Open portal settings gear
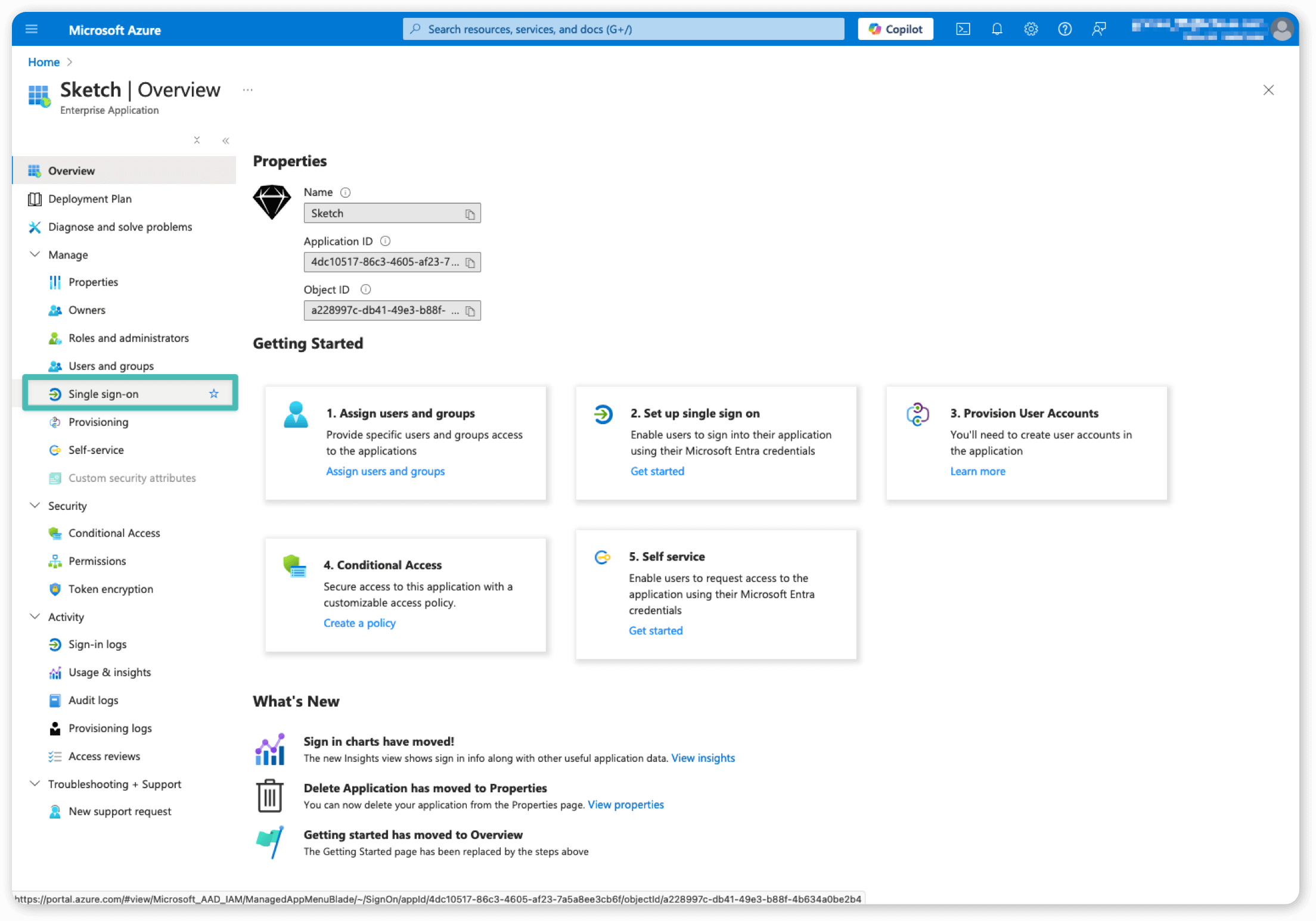 [1031, 29]
